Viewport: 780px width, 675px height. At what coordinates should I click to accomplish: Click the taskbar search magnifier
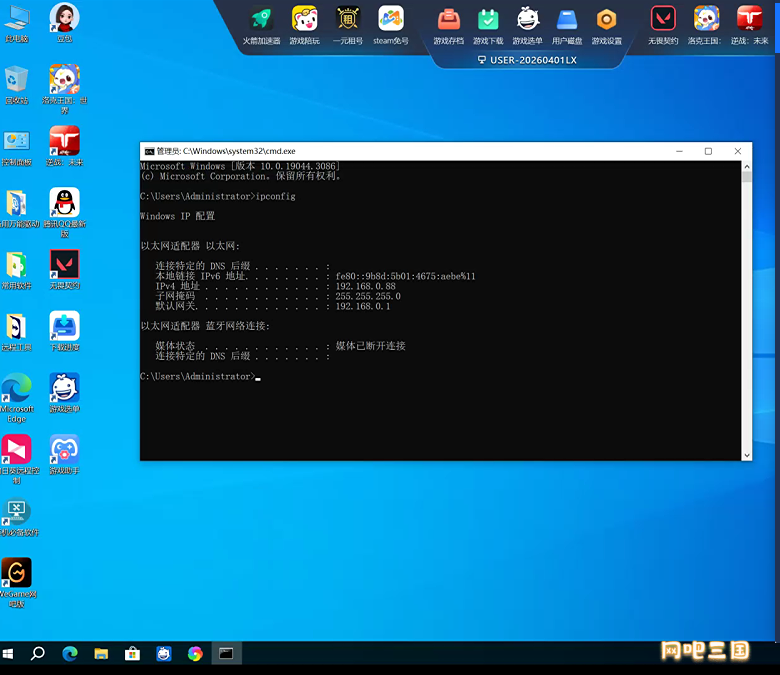[38, 653]
